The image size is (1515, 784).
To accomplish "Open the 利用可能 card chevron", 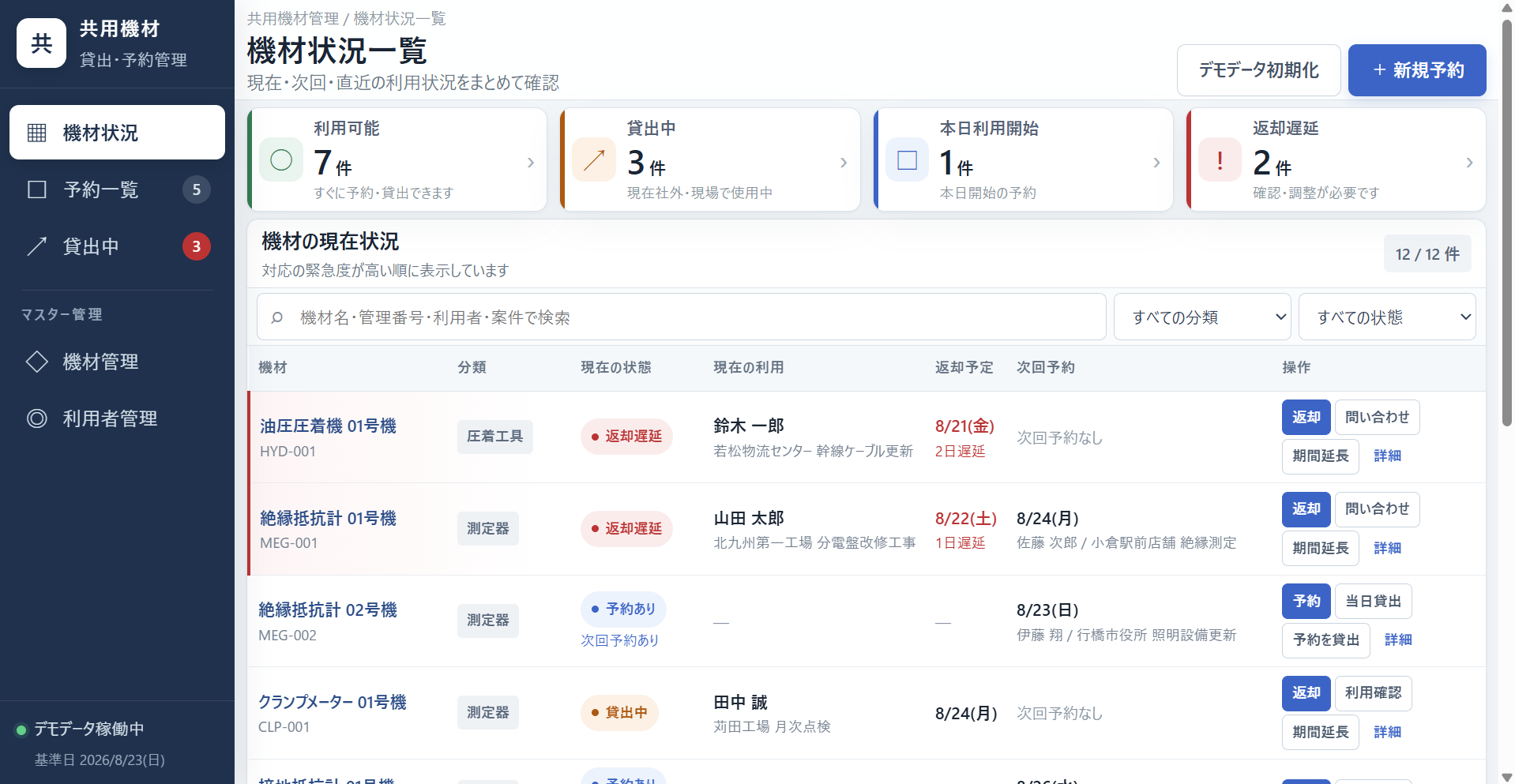I will 531,163.
